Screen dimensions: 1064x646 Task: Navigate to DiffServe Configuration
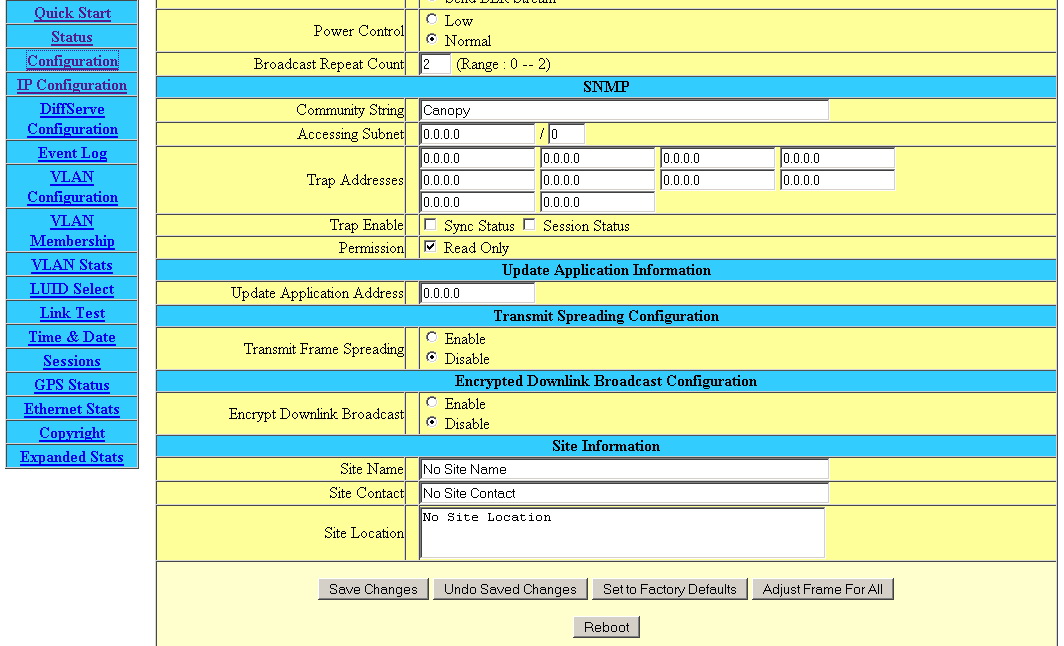pyautogui.click(x=72, y=119)
